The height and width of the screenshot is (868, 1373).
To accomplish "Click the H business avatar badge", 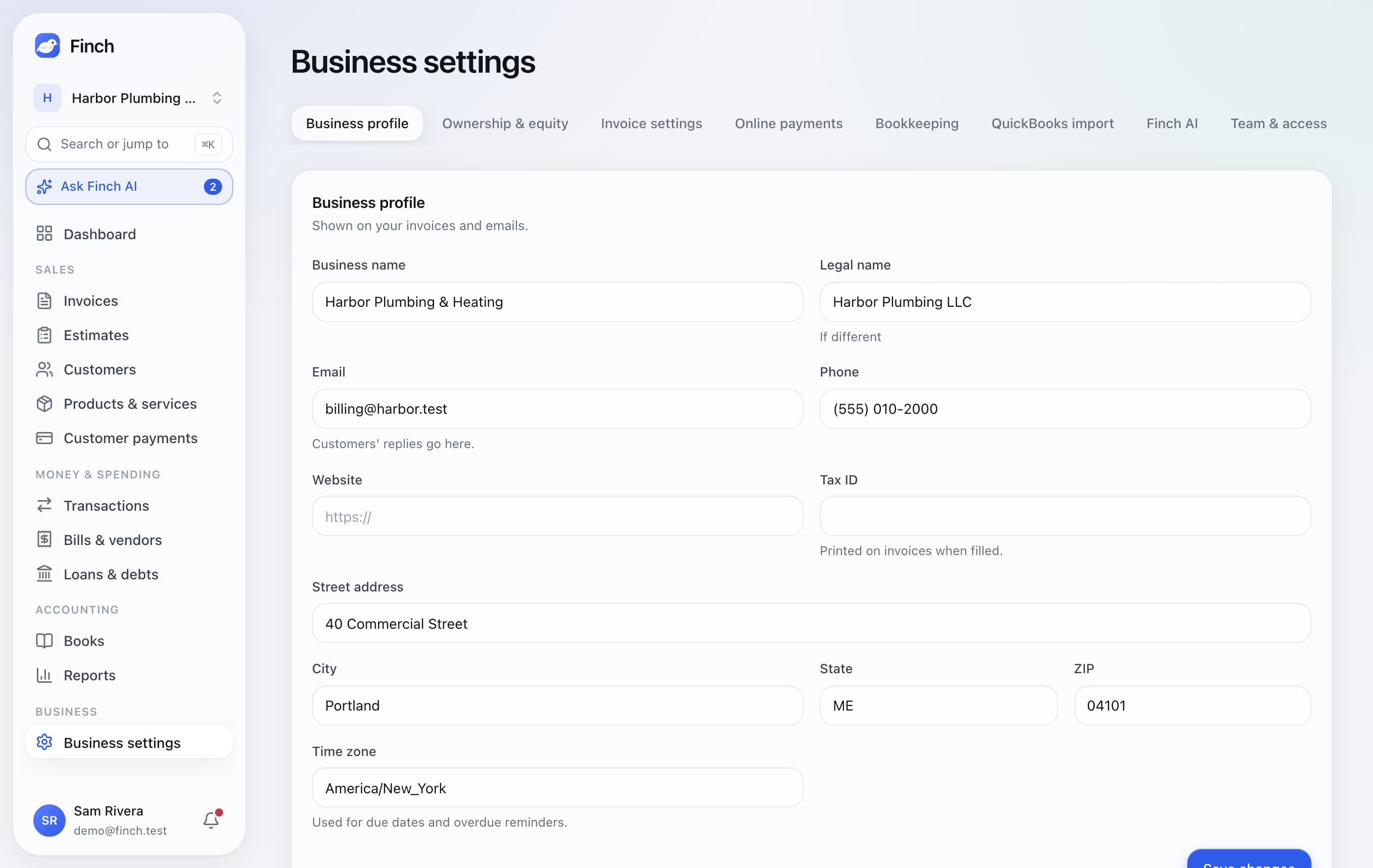I will click(47, 98).
